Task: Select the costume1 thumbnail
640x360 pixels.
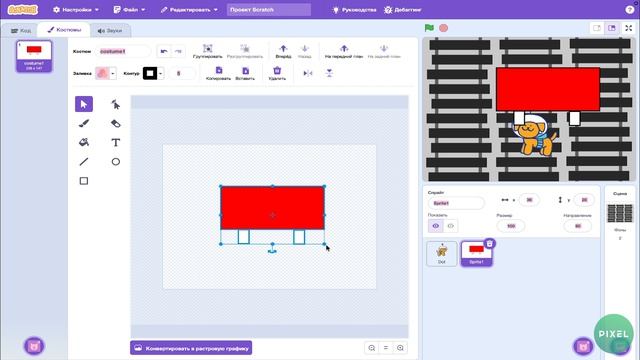Action: pyautogui.click(x=34, y=56)
